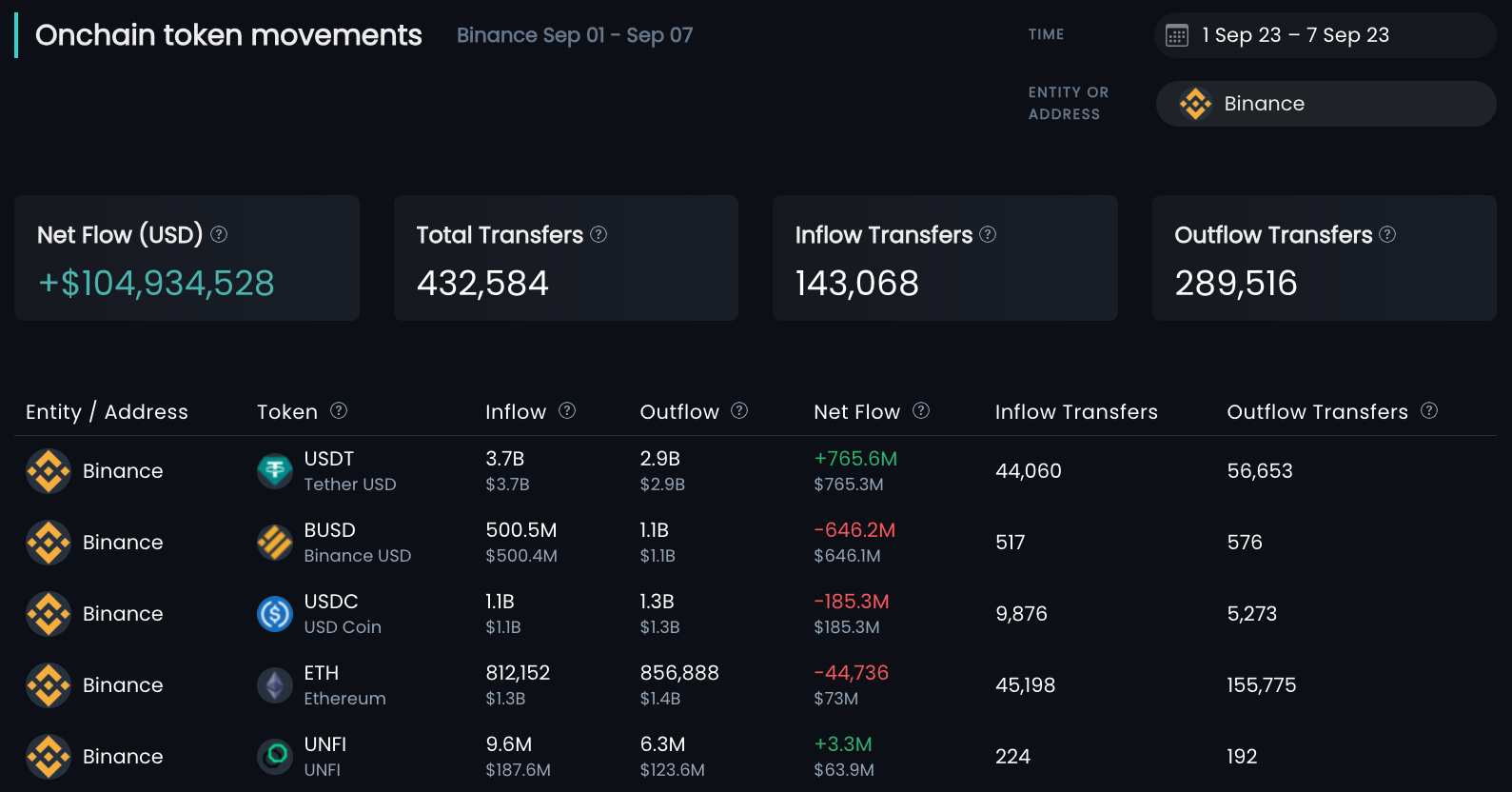The width and height of the screenshot is (1512, 792).
Task: Click the Onchain token movements title
Action: coord(228,35)
